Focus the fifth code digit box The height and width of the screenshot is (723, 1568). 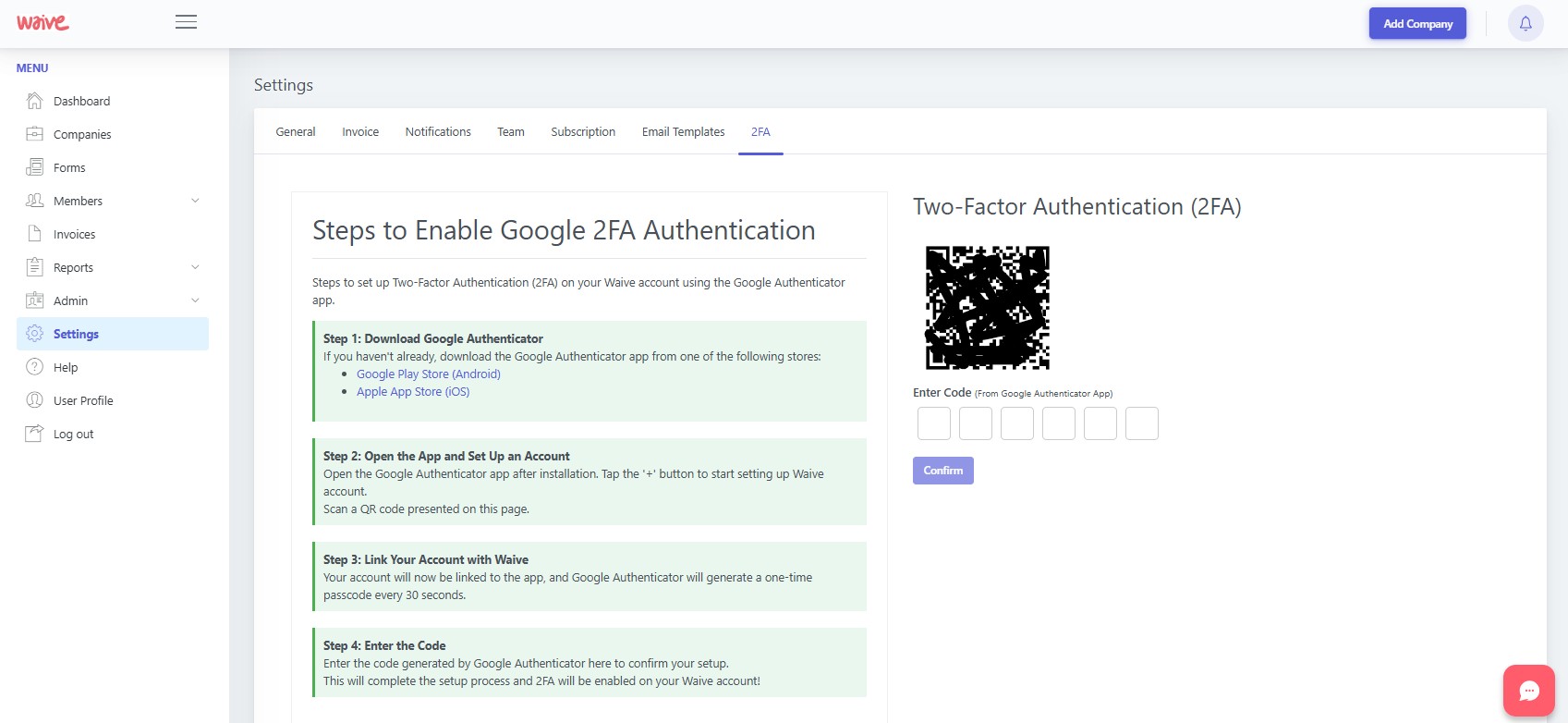(1100, 423)
